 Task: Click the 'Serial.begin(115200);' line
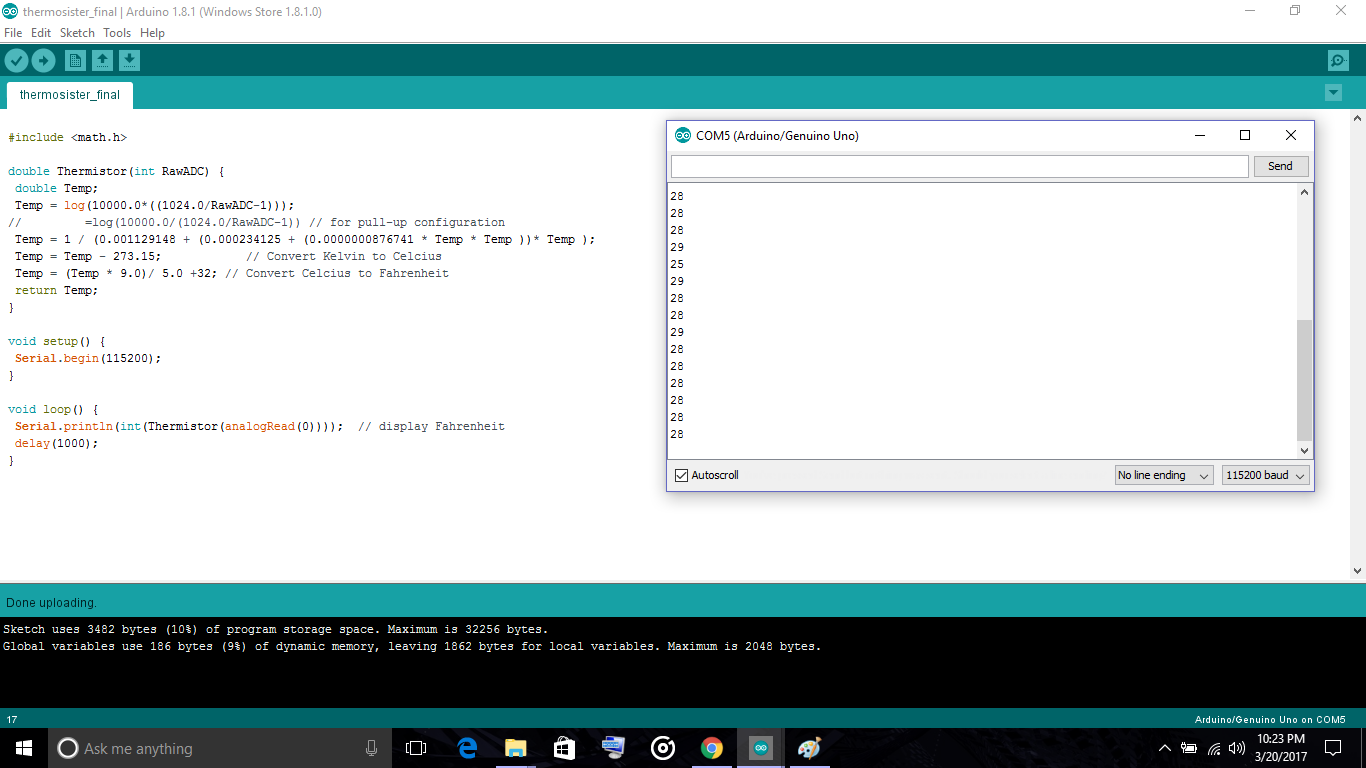tap(88, 358)
